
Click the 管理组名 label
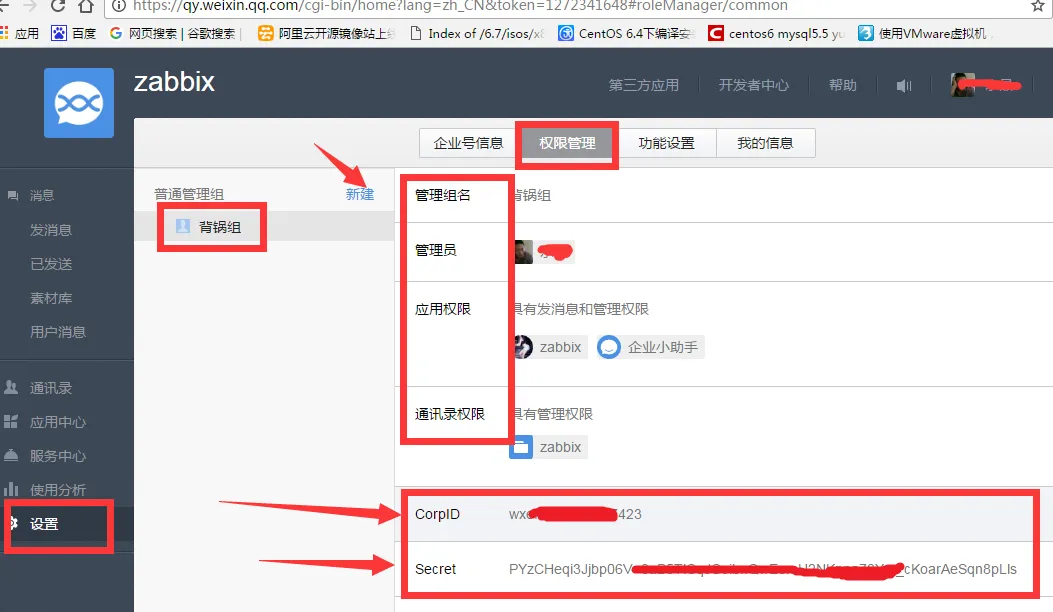[443, 195]
